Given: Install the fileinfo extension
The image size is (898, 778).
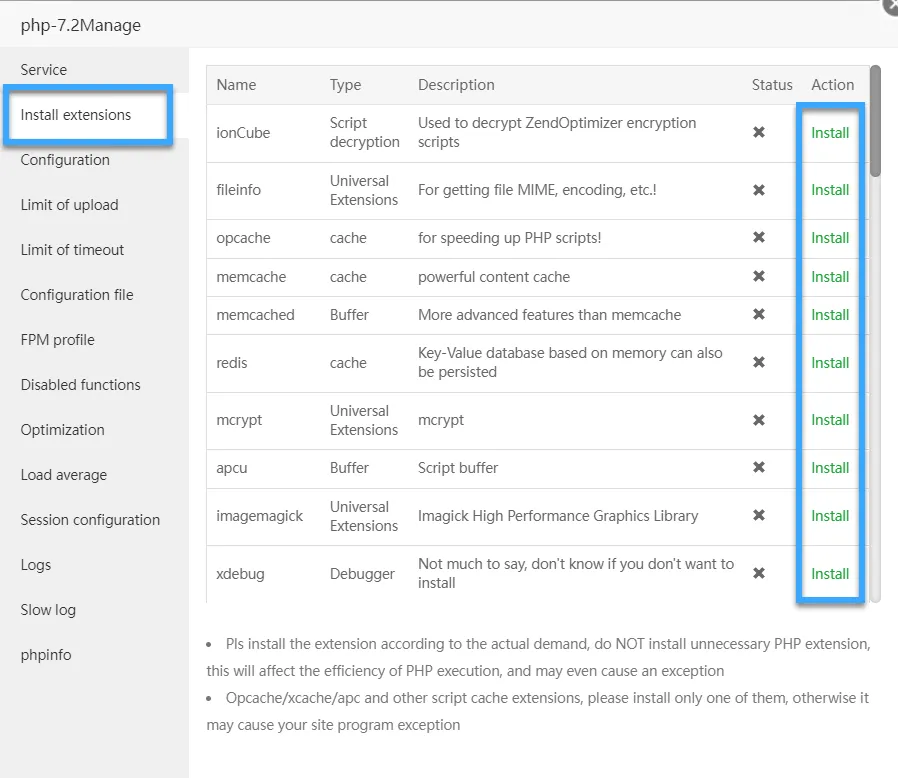Looking at the screenshot, I should click(830, 190).
